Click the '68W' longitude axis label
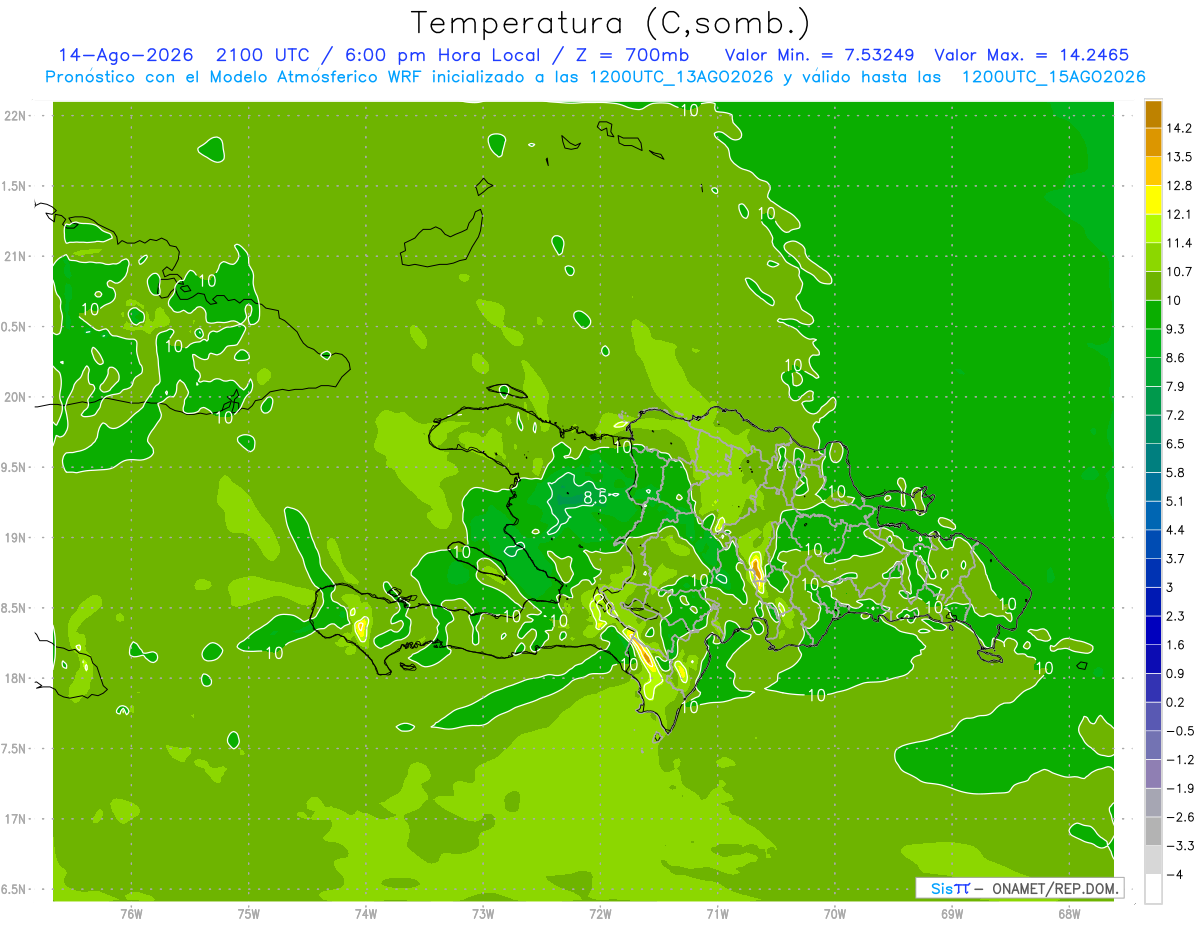Screen dimensions: 1200x927 [x=1069, y=912]
